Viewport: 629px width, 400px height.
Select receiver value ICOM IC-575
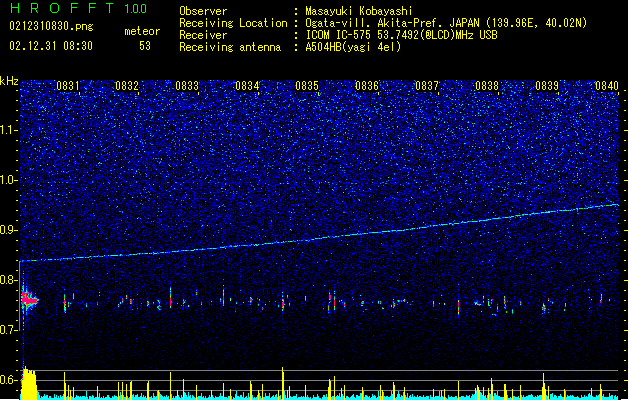click(x=339, y=35)
